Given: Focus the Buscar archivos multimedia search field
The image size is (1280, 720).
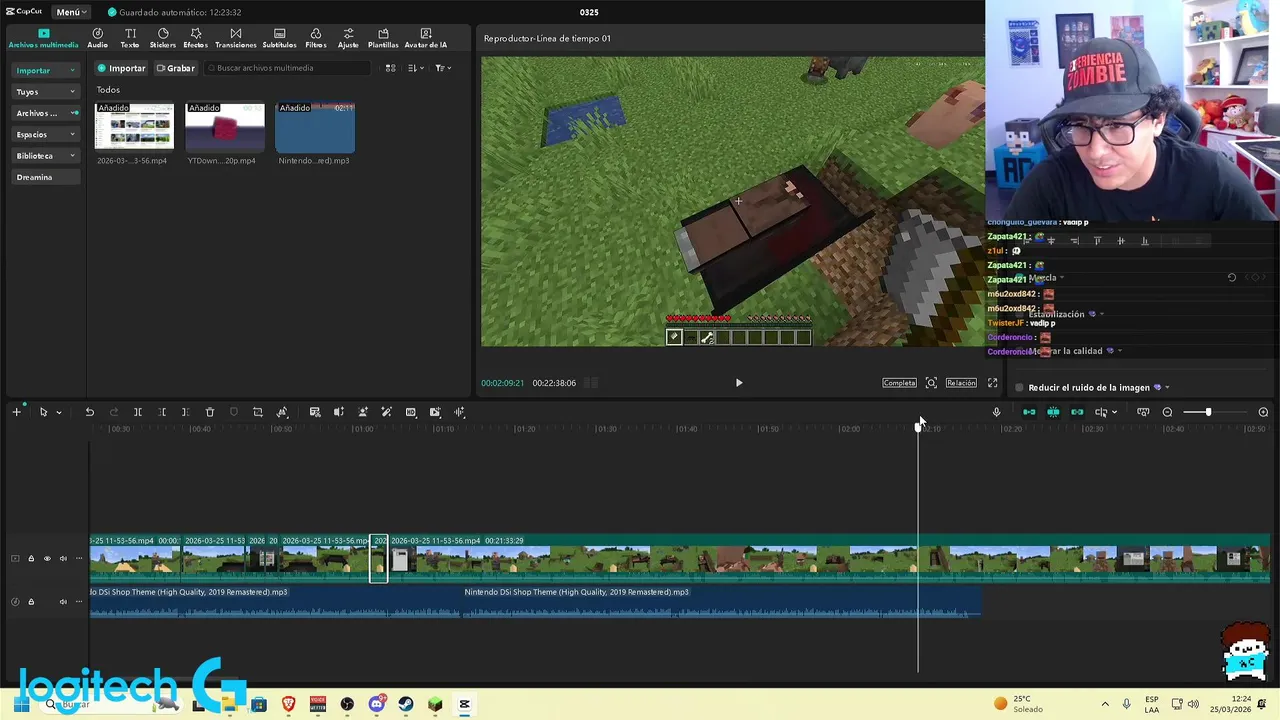Looking at the screenshot, I should (x=288, y=68).
